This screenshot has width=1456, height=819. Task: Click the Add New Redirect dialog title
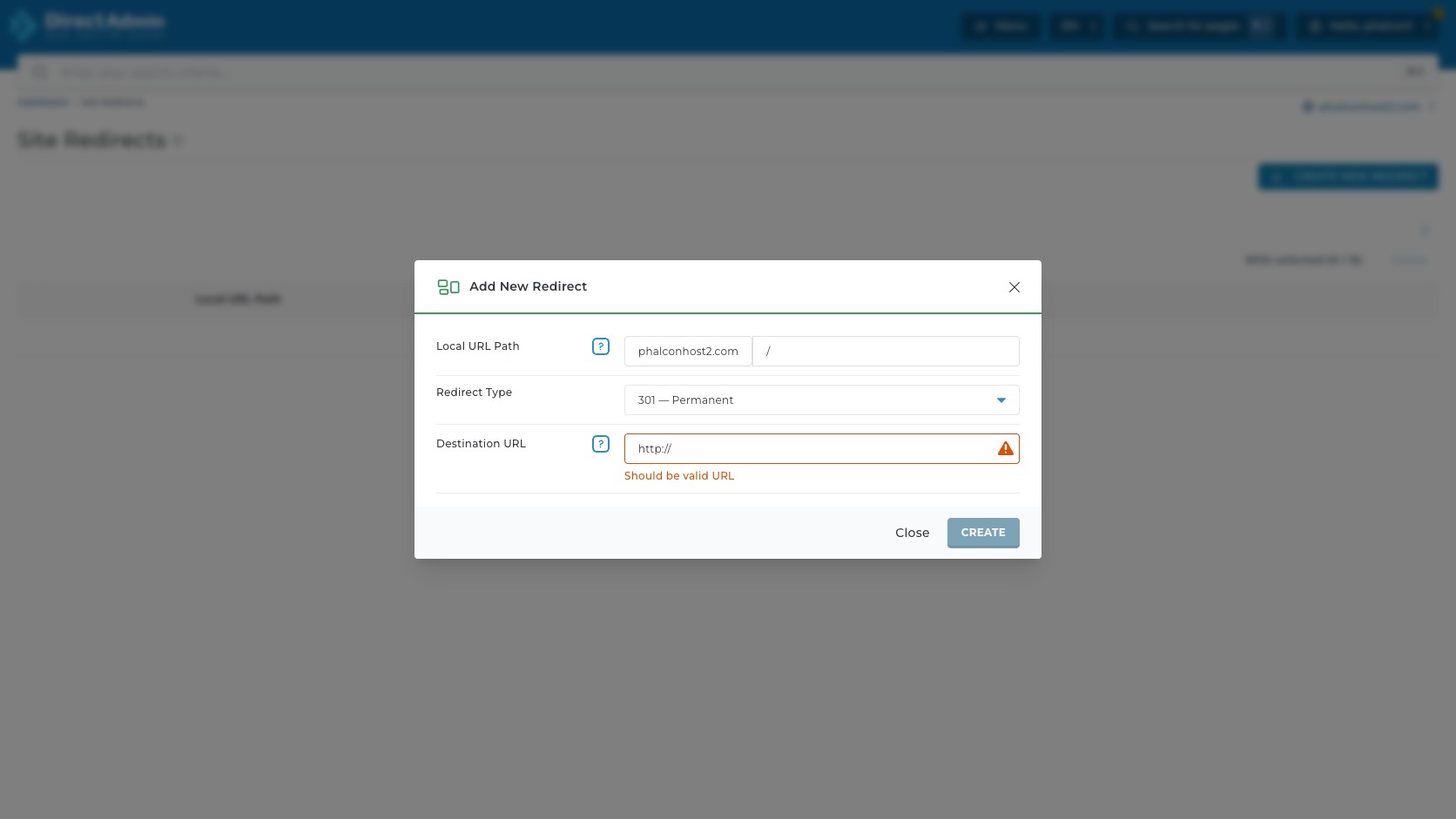[x=528, y=286]
